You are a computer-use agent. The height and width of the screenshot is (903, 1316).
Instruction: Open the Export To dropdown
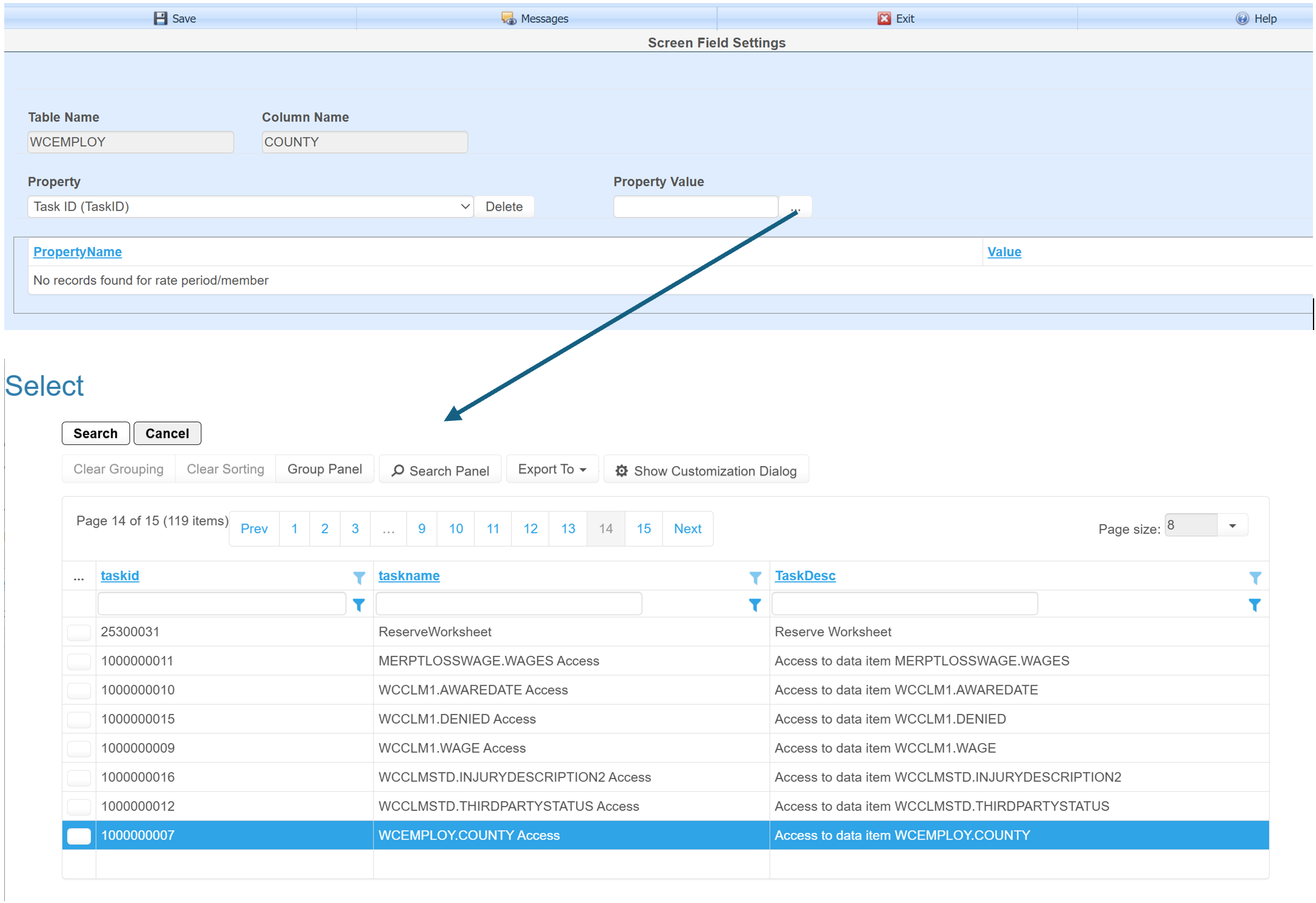pos(552,469)
